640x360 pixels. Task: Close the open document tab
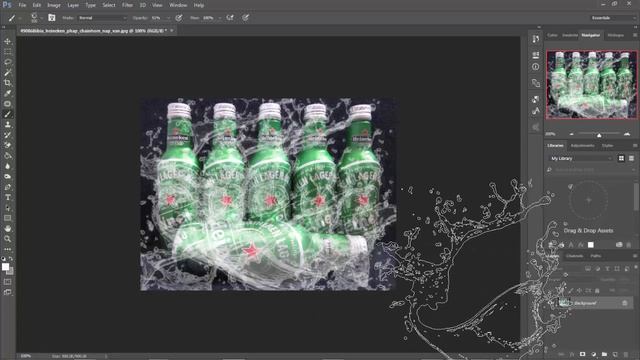172,31
